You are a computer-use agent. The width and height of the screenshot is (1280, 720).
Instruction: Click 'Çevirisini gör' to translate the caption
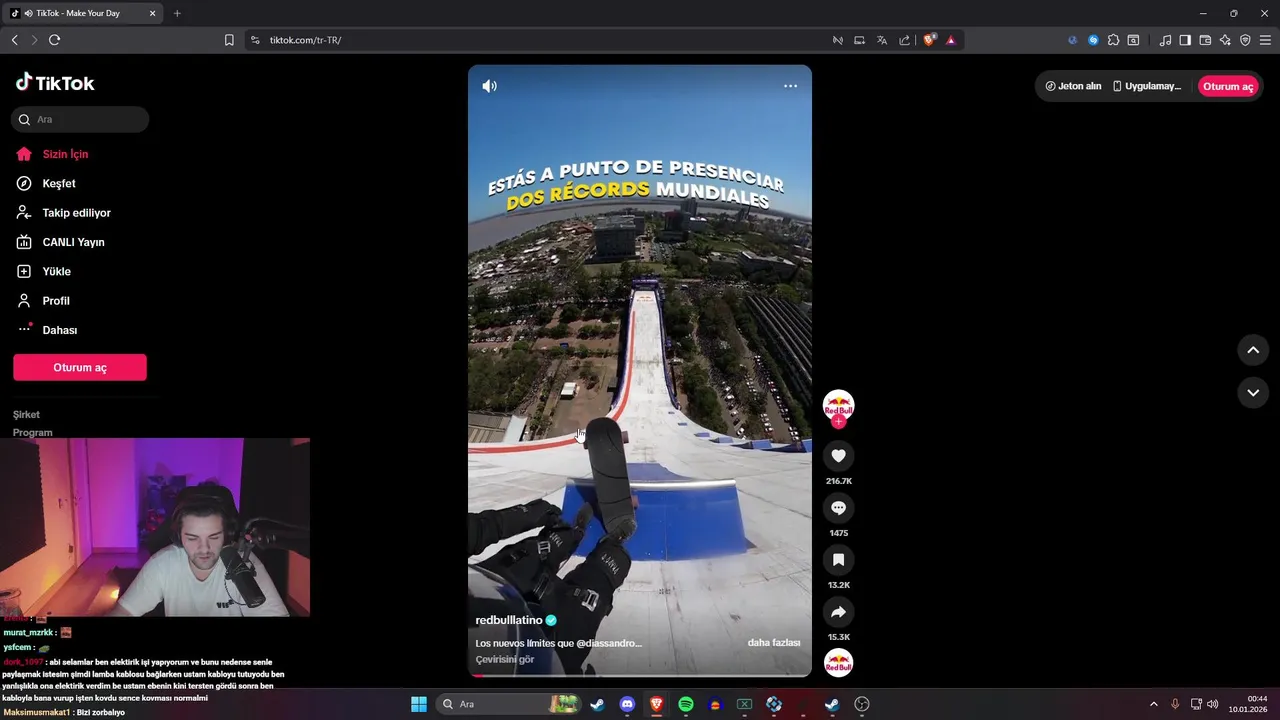tap(505, 660)
